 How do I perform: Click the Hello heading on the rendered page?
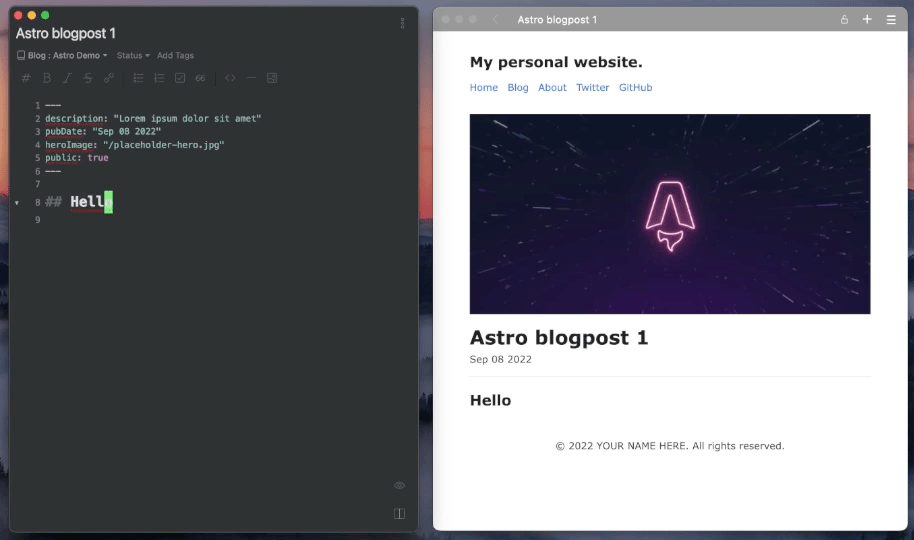(490, 401)
